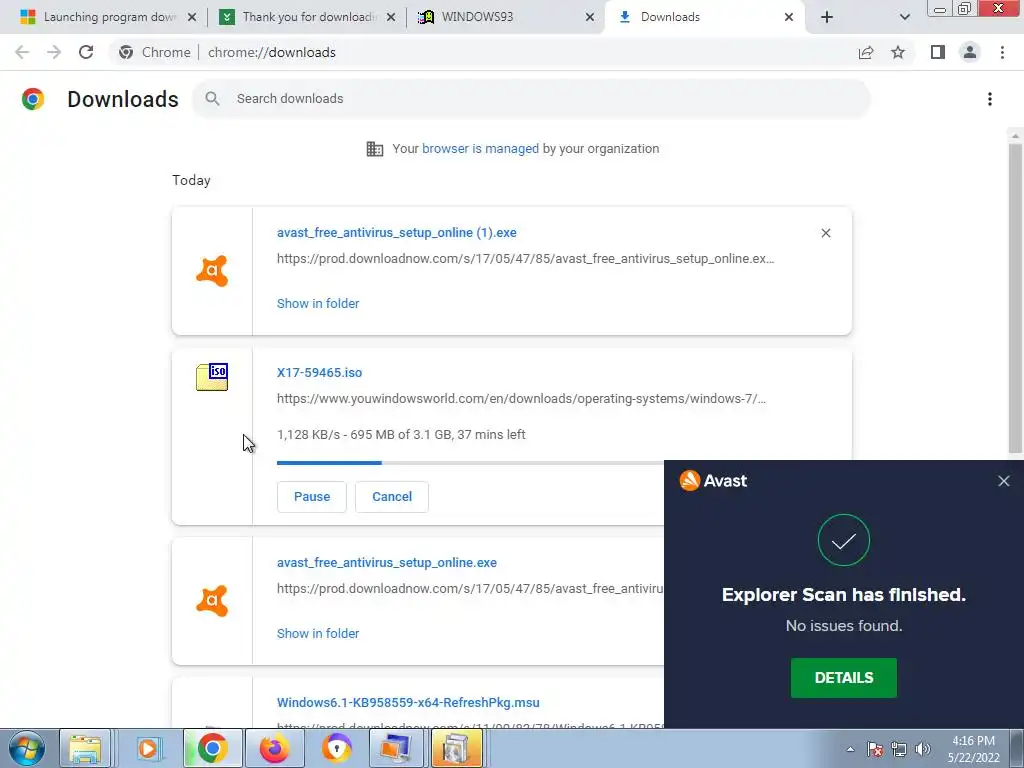Click the X17-59465.iso download progress bar

point(470,463)
